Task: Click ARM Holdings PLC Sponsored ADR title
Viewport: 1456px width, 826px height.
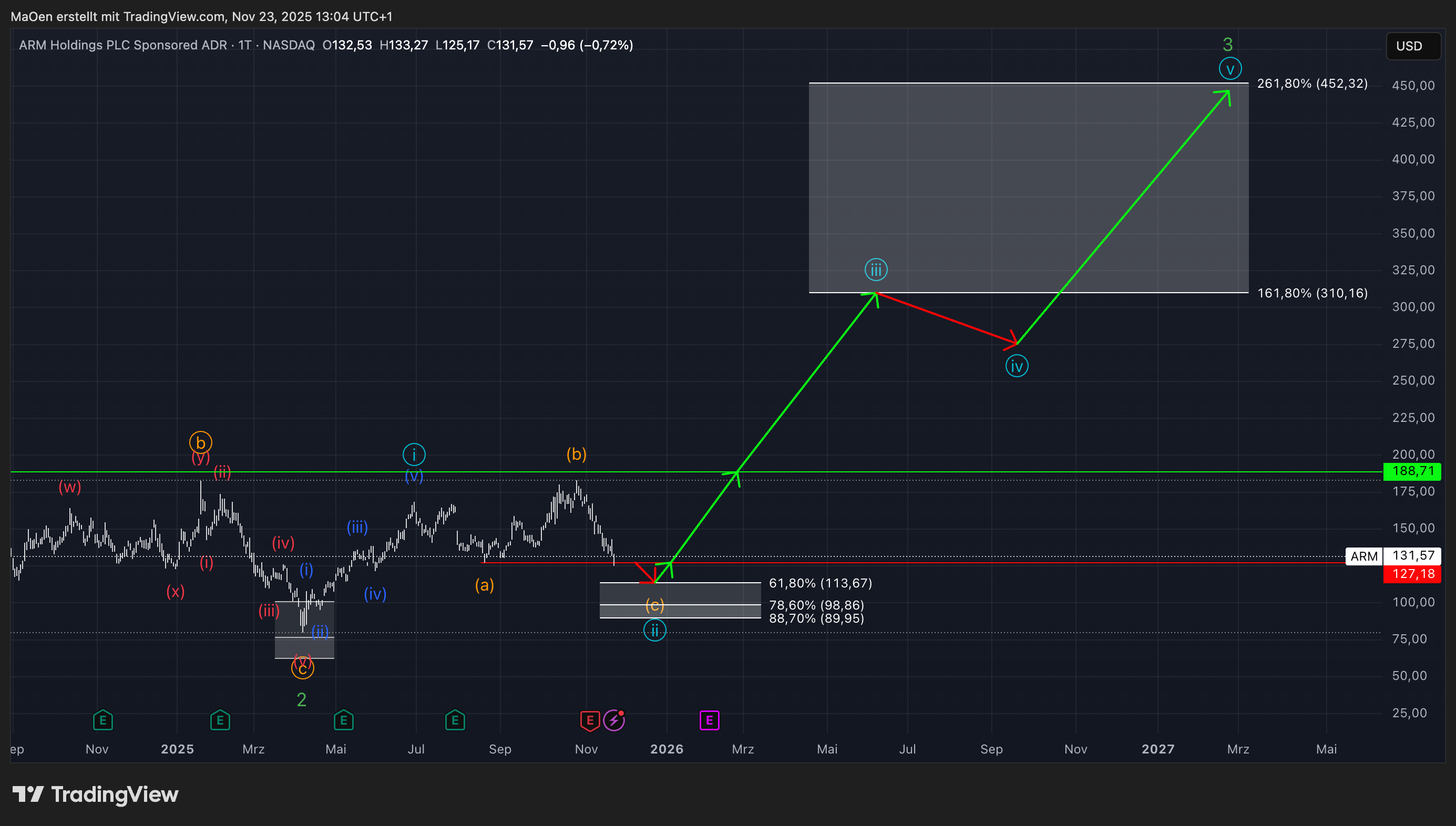Action: coord(122,45)
